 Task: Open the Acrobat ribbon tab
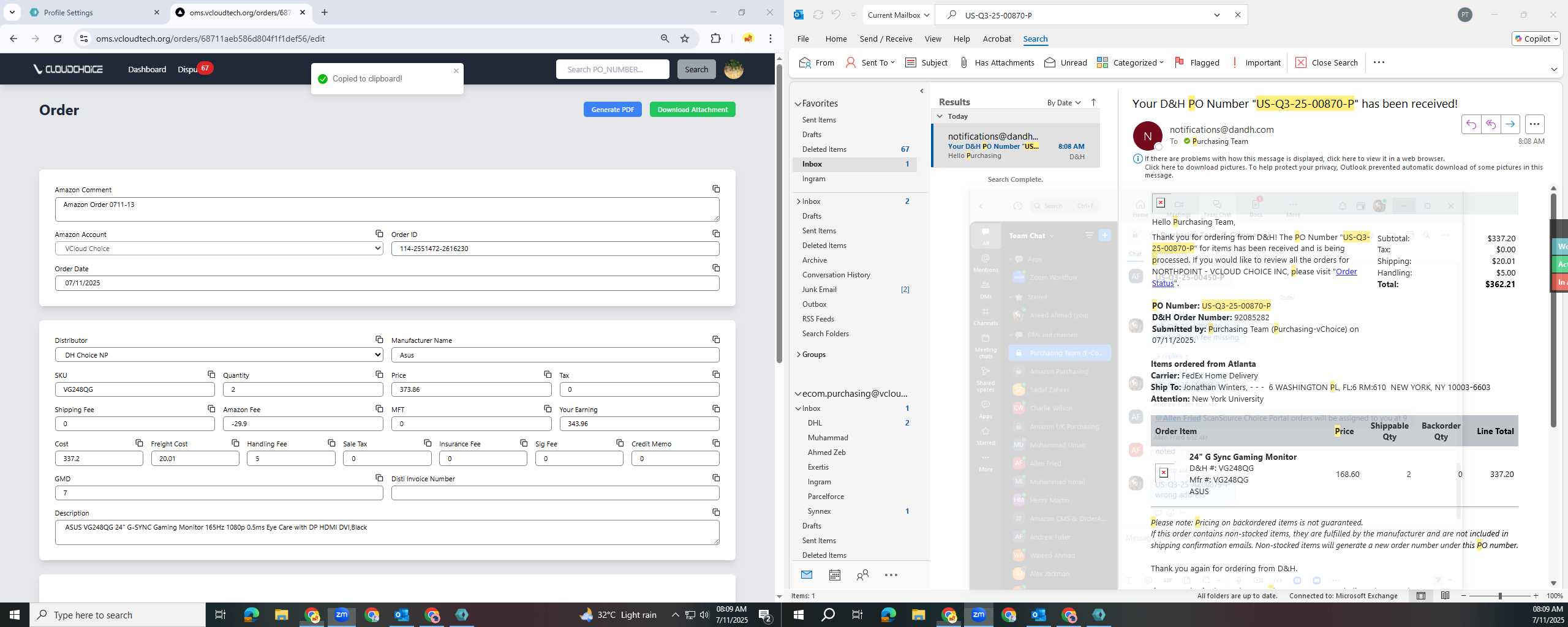997,39
